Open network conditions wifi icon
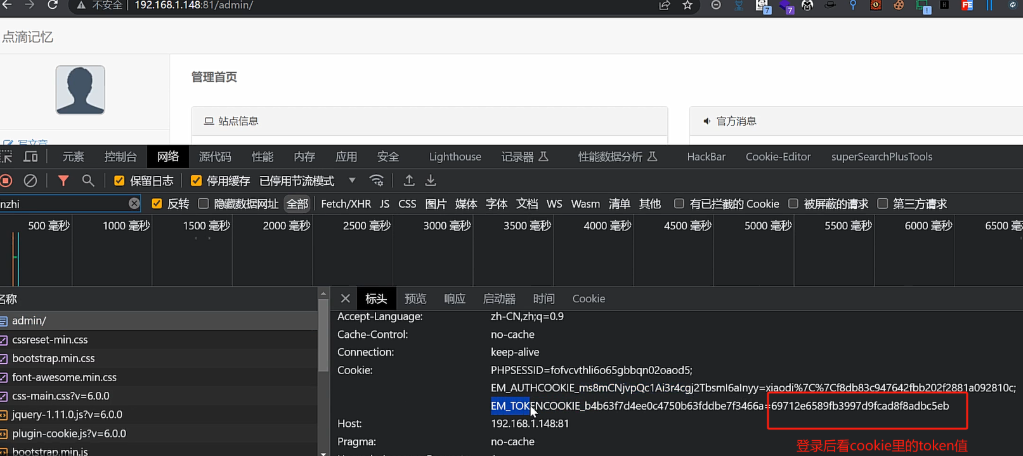The height and width of the screenshot is (456, 1023). click(x=377, y=181)
